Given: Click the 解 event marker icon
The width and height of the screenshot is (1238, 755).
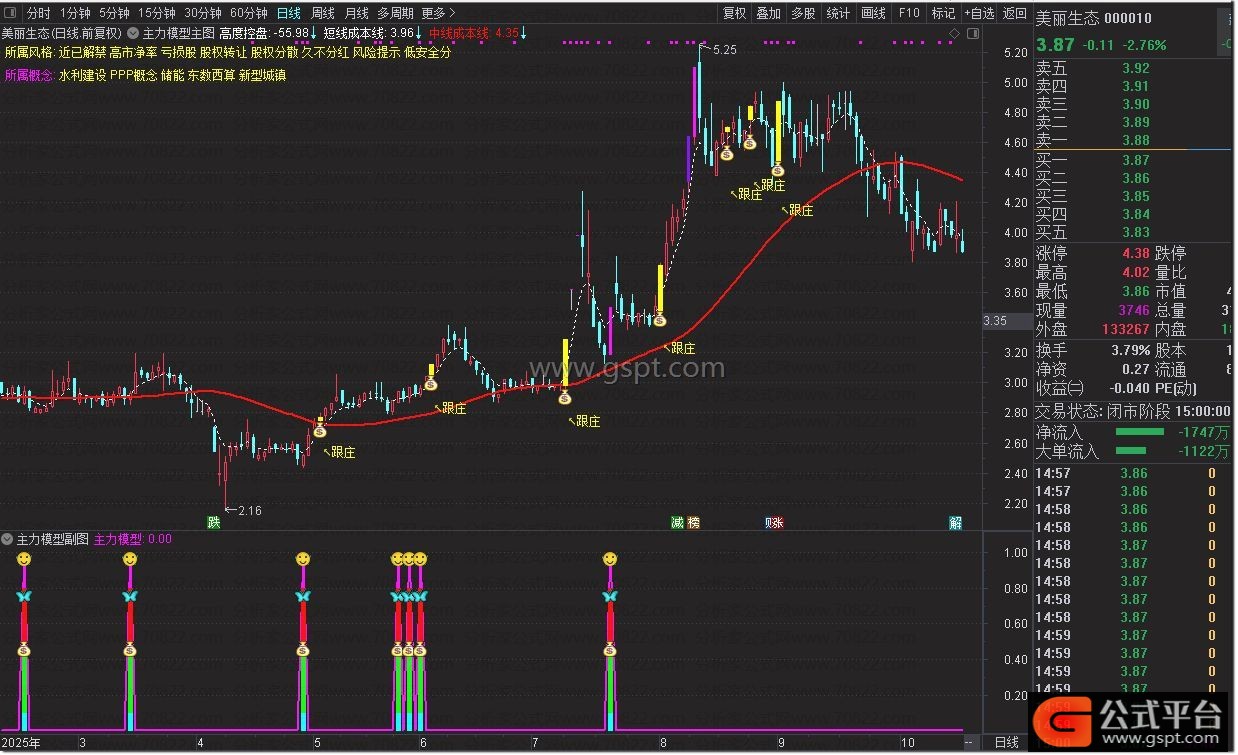Looking at the screenshot, I should (955, 522).
